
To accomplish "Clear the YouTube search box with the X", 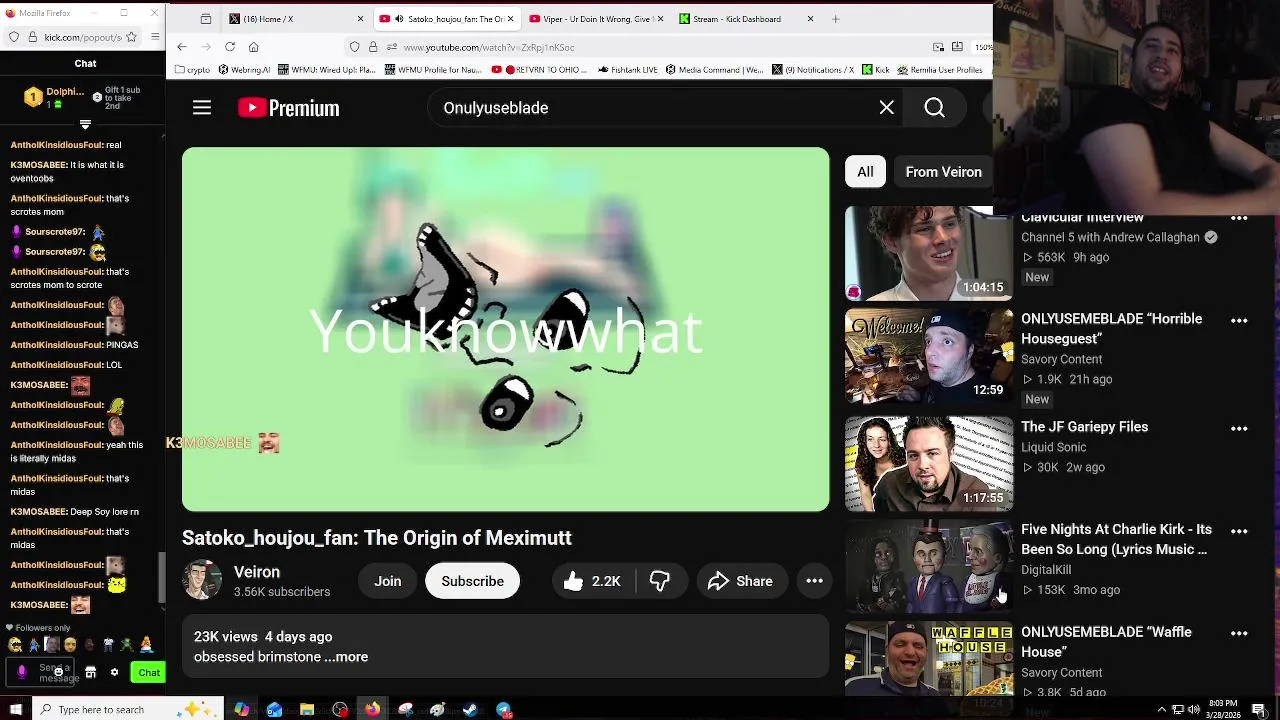I will pos(886,108).
